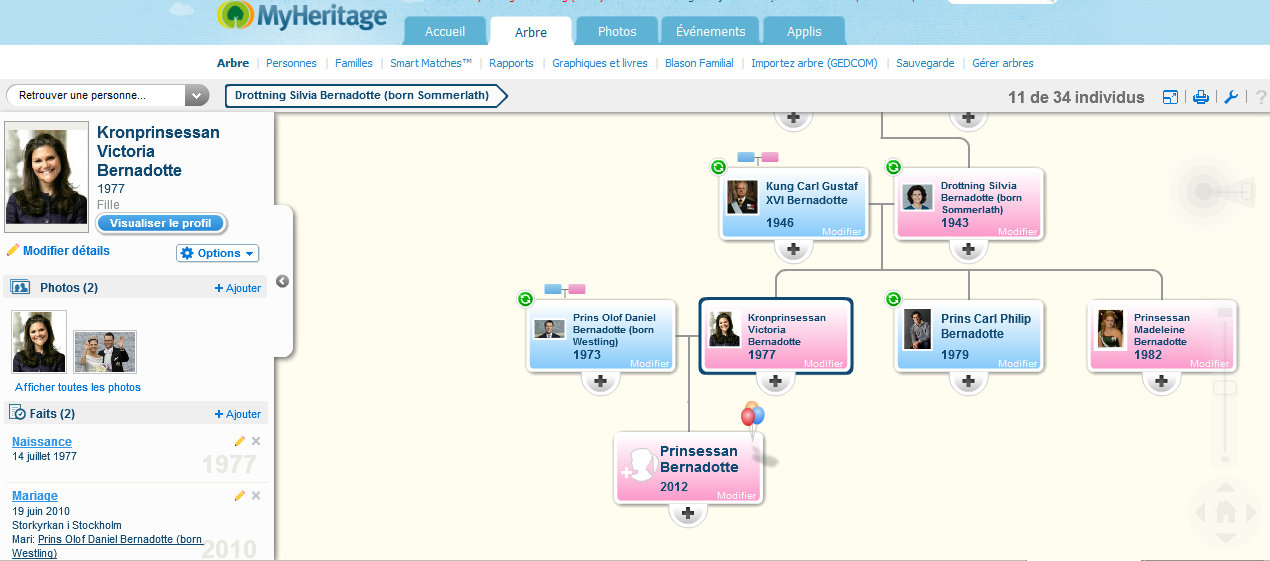Switch to the Photos tab
1270x561 pixels.
point(617,31)
